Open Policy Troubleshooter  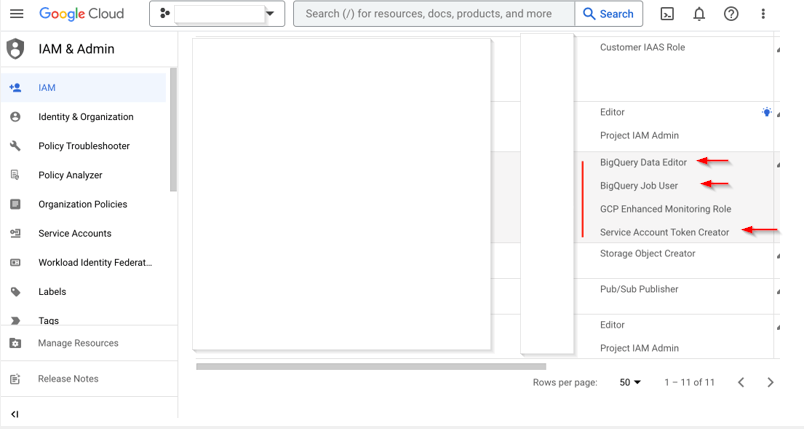click(x=84, y=146)
